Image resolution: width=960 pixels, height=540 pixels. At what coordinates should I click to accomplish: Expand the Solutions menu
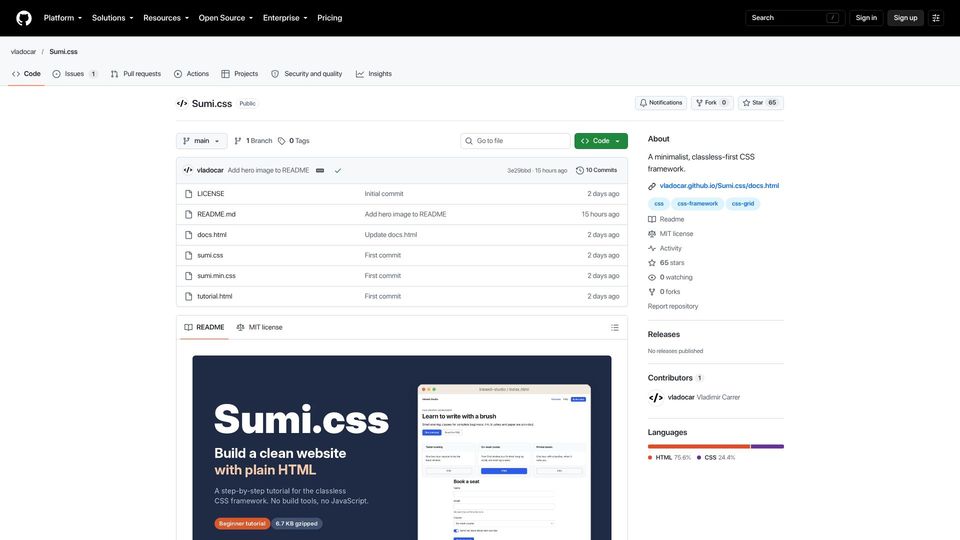pyautogui.click(x=113, y=18)
